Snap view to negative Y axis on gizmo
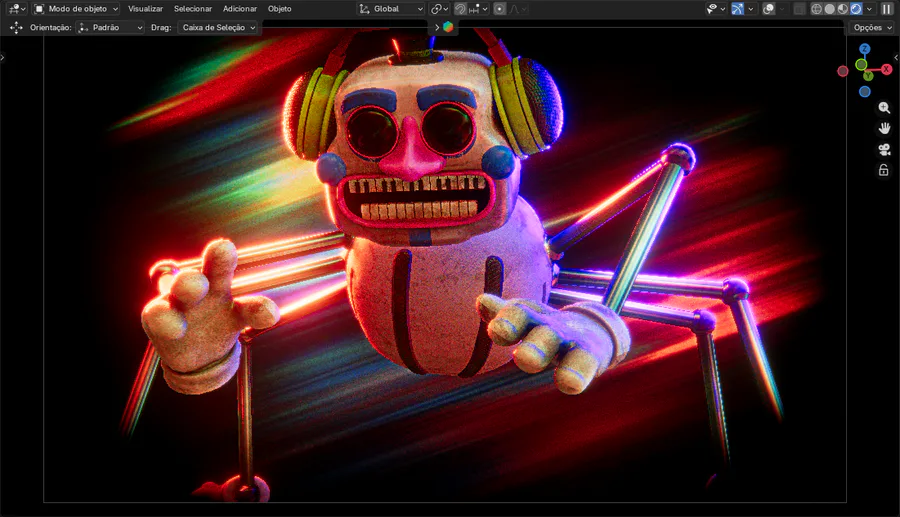This screenshot has width=900, height=517. tap(861, 64)
